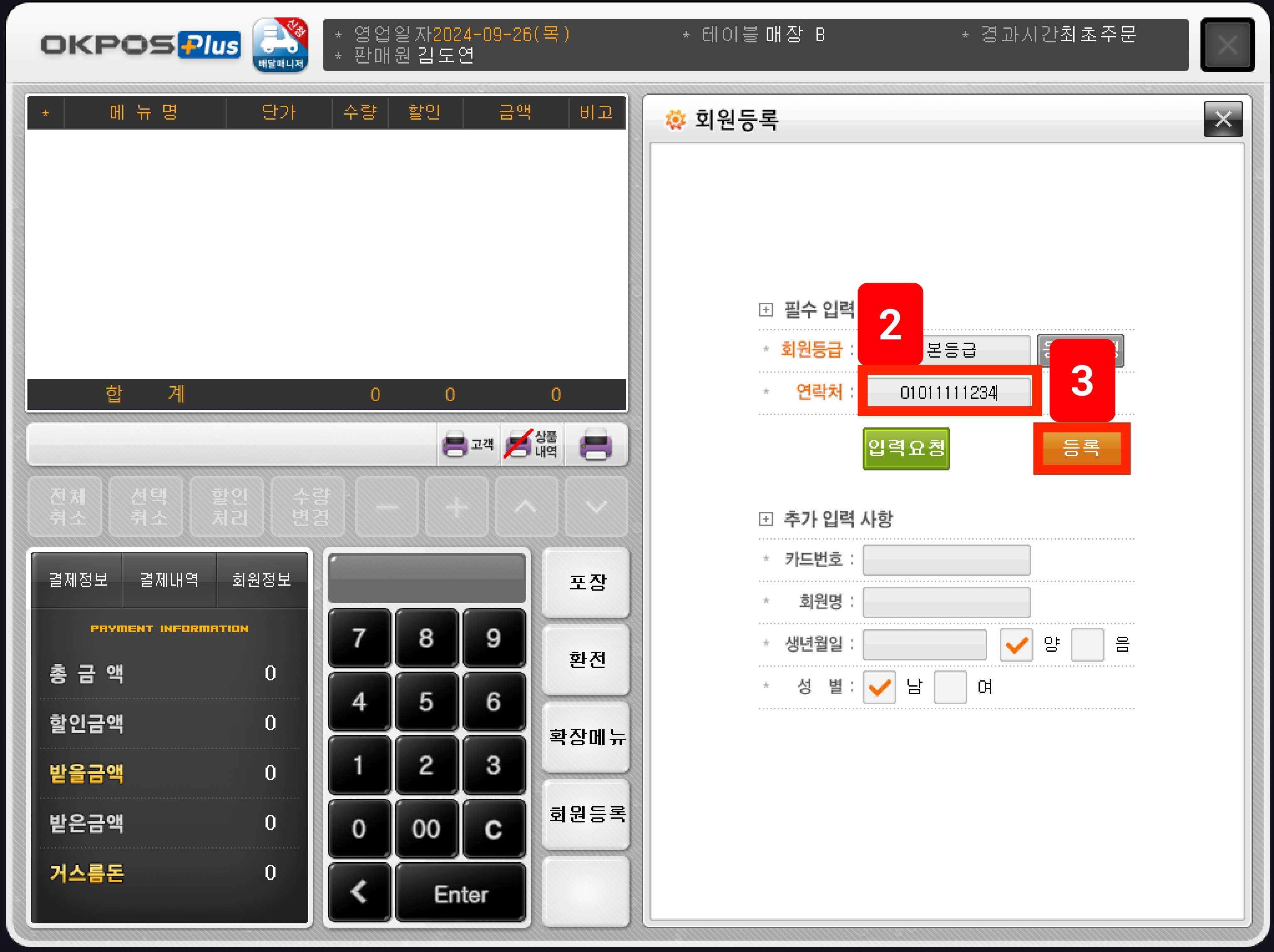Click the delivery manager scooter icon

point(280,45)
